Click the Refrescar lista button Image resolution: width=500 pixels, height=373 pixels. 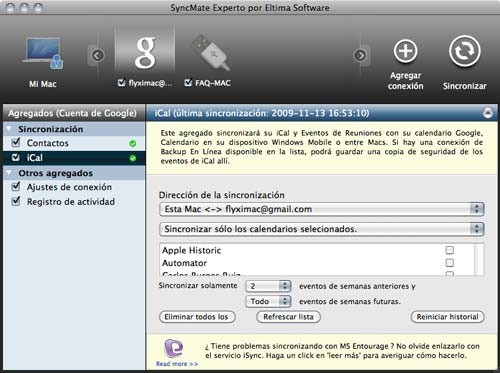[x=288, y=317]
